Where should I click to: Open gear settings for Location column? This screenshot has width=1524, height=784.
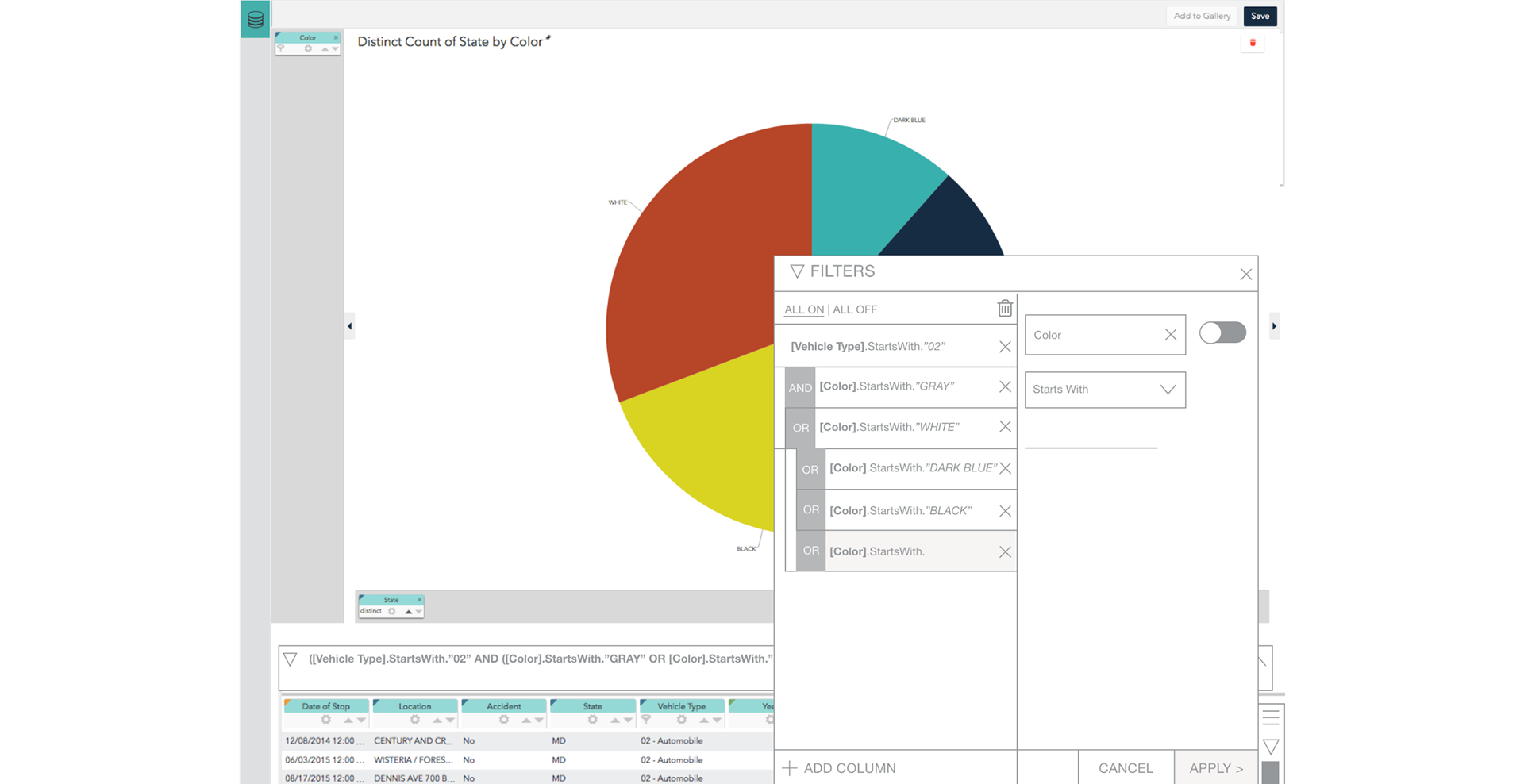pyautogui.click(x=414, y=720)
